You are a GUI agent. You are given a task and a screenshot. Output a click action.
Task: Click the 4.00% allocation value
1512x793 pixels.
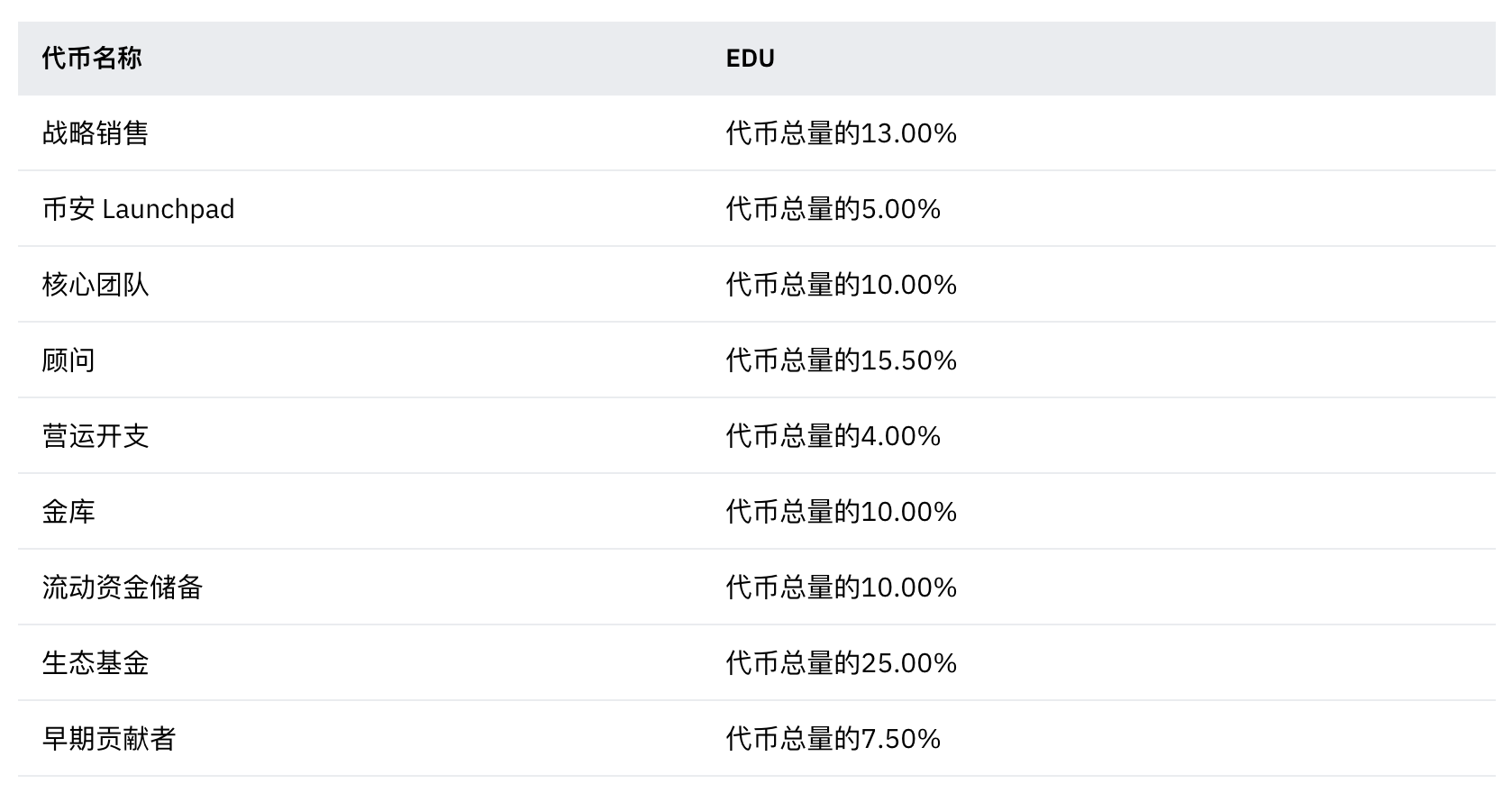(x=833, y=436)
